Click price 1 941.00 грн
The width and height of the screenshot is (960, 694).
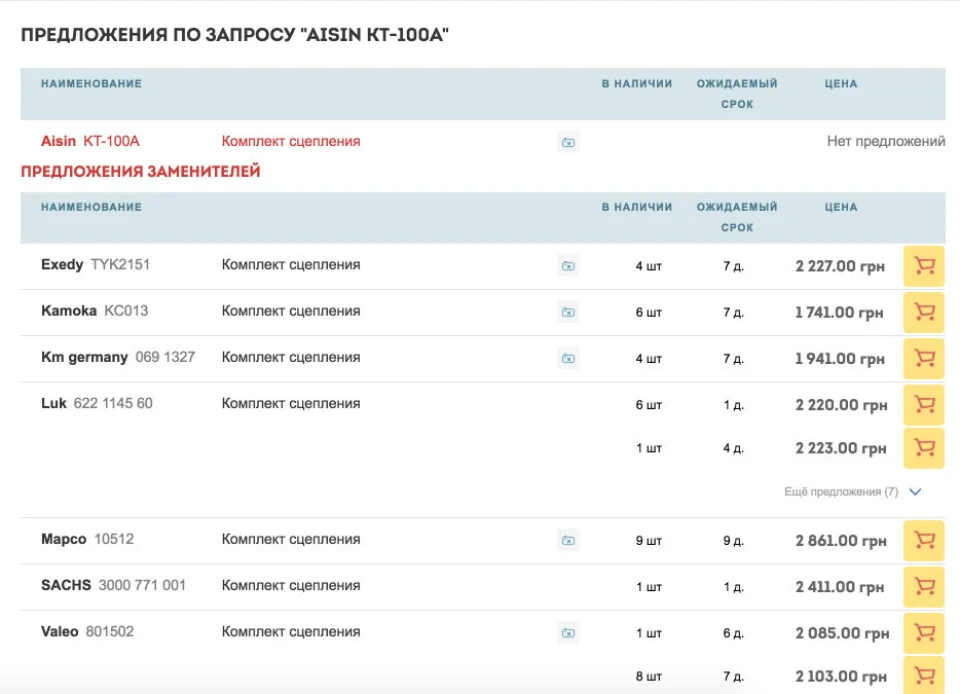click(839, 359)
